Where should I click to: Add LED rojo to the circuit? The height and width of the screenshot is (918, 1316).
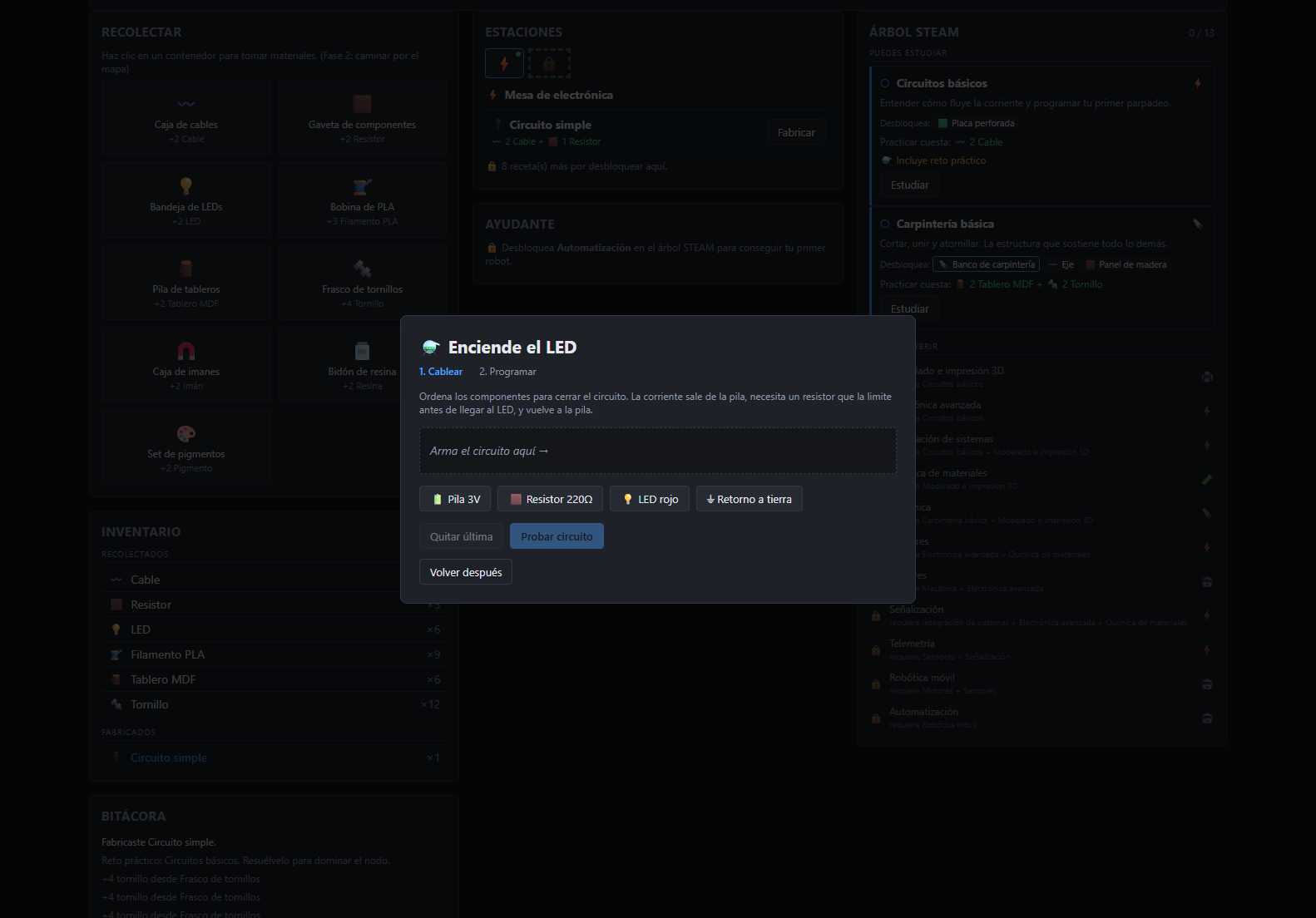(650, 499)
